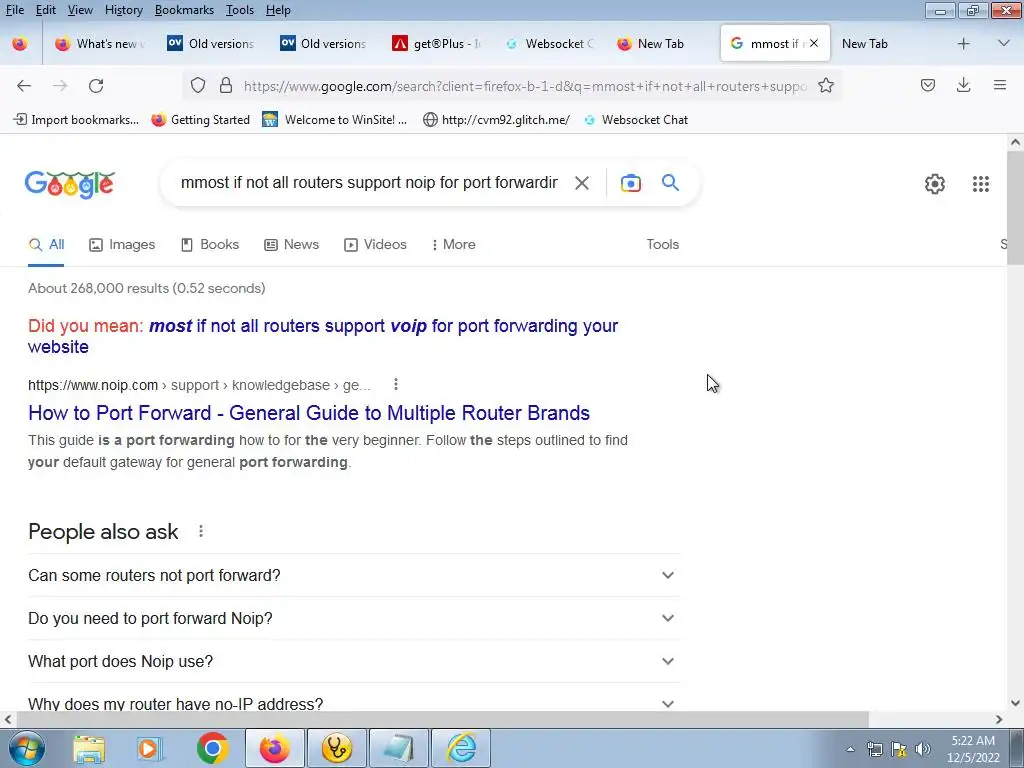Viewport: 1024px width, 768px height.
Task: Open Firefox application hamburger menu
Action: tap(1000, 85)
